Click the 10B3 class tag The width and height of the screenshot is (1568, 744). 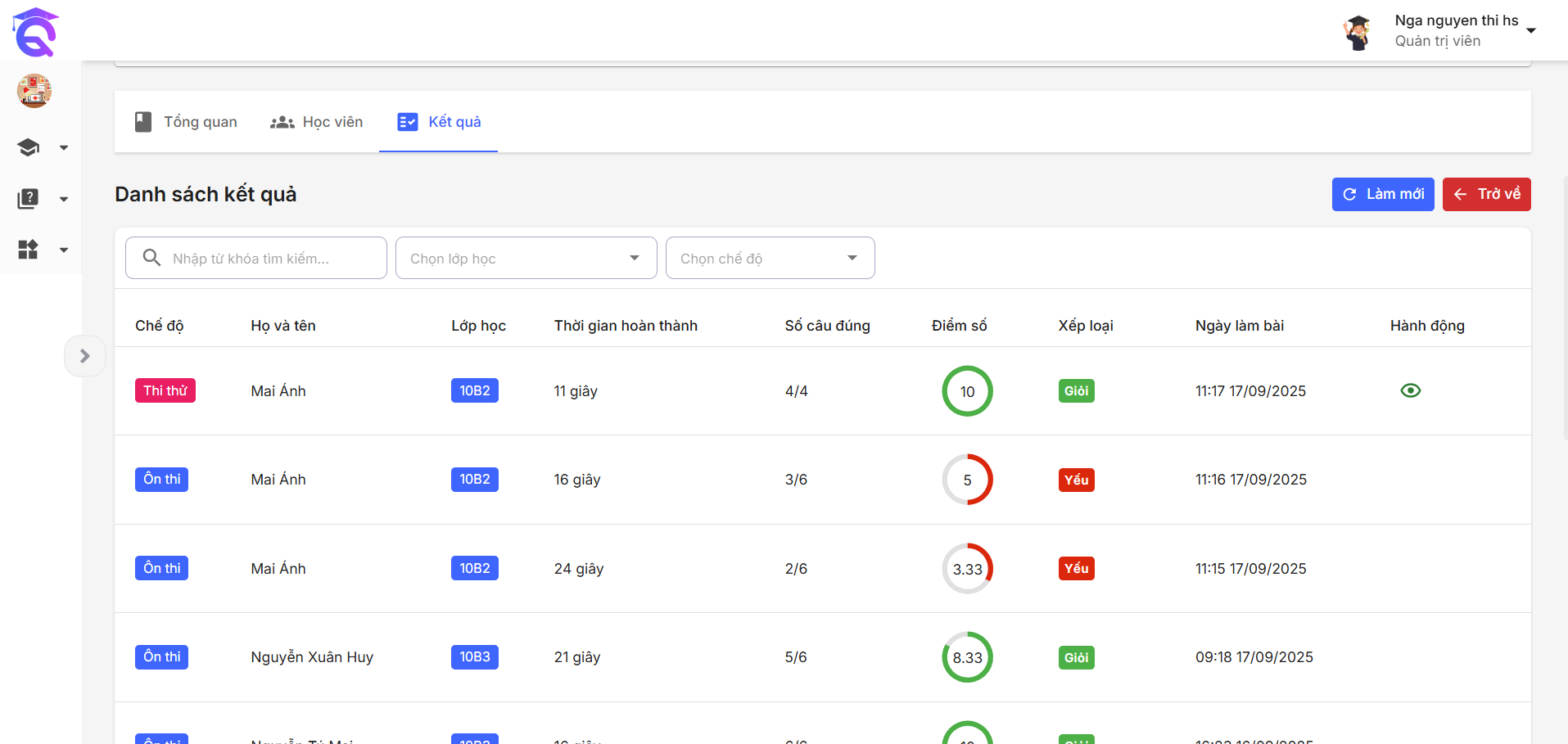(475, 656)
